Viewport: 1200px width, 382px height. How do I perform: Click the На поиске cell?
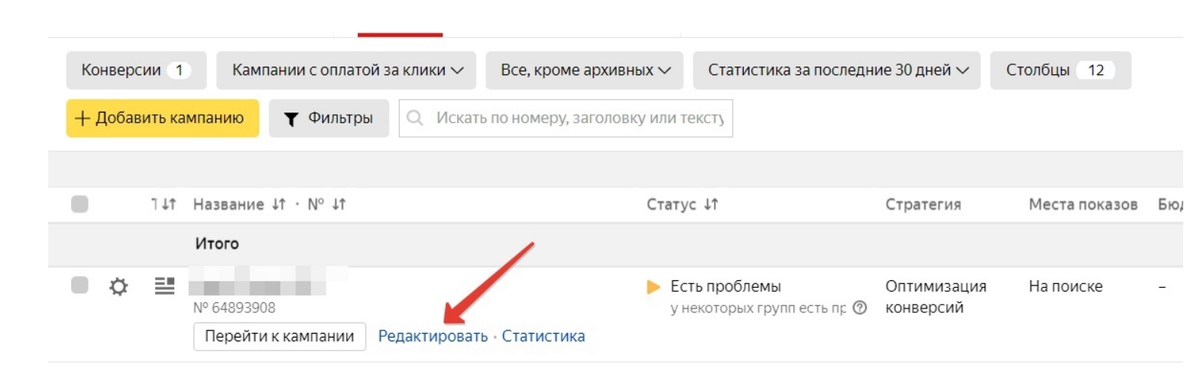(x=1066, y=286)
